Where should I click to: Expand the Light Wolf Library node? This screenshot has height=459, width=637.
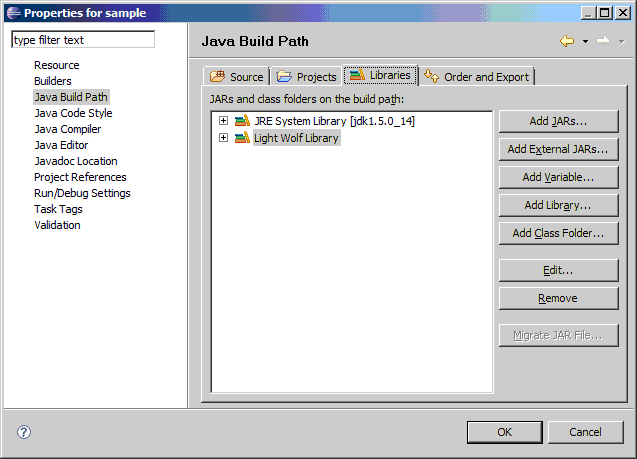(223, 138)
